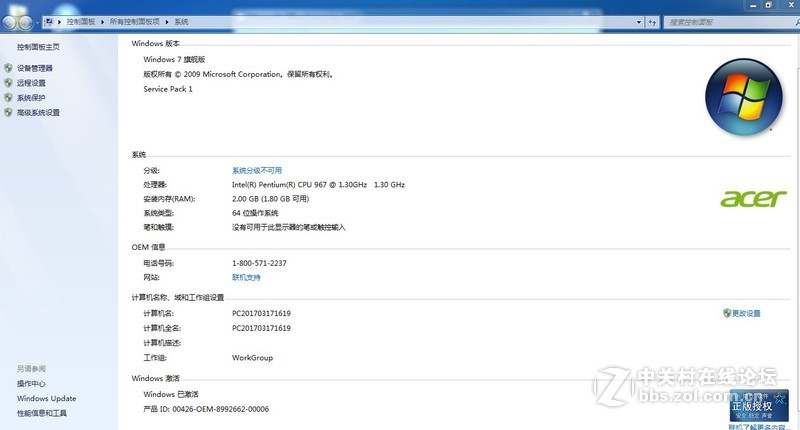The width and height of the screenshot is (800, 430).
Task: Open 系统保护 from the sidebar
Action: 31,98
